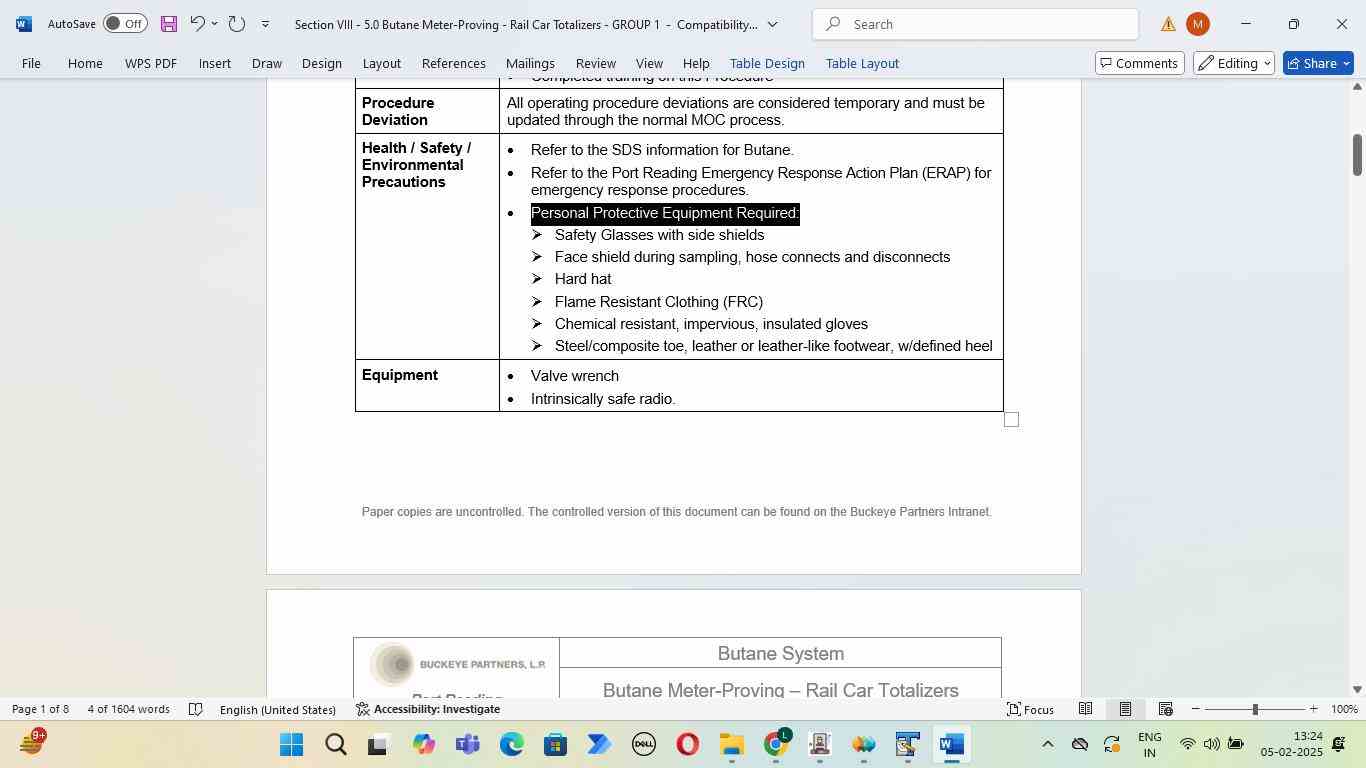This screenshot has width=1366, height=768.
Task: Open the ENG IN language indicator
Action: point(1150,744)
